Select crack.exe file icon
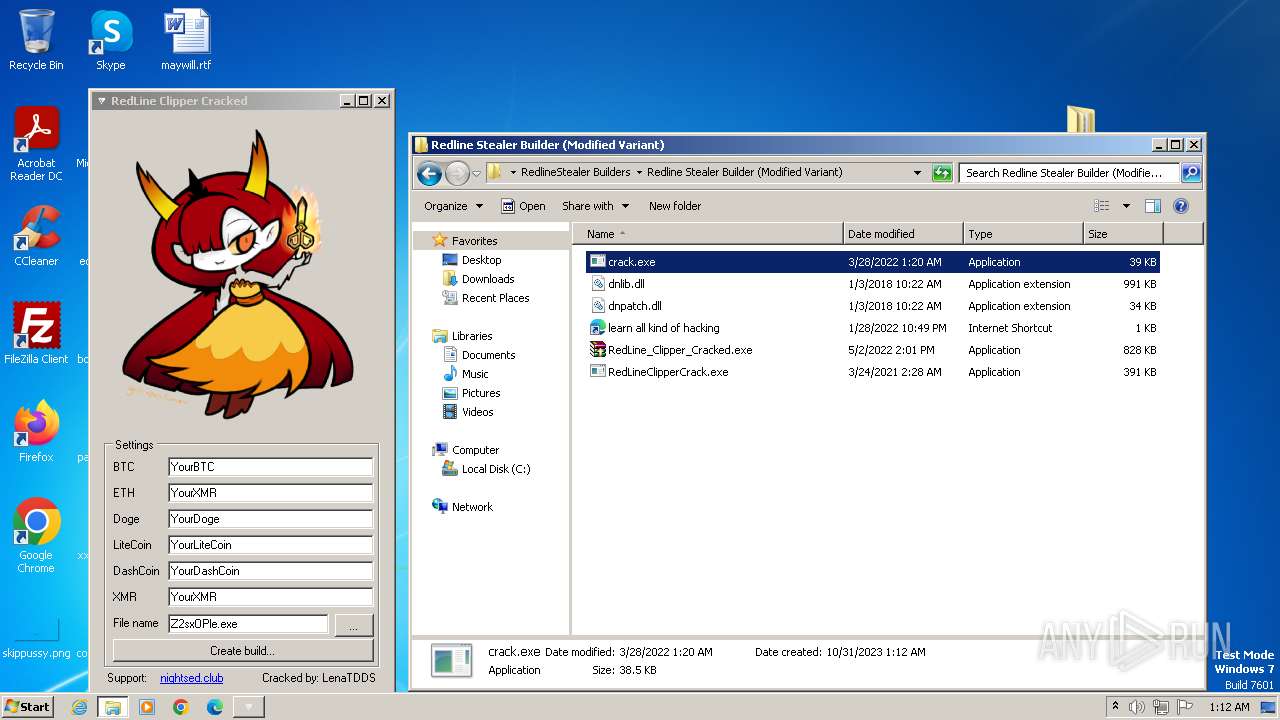Viewport: 1280px width, 720px height. (597, 262)
